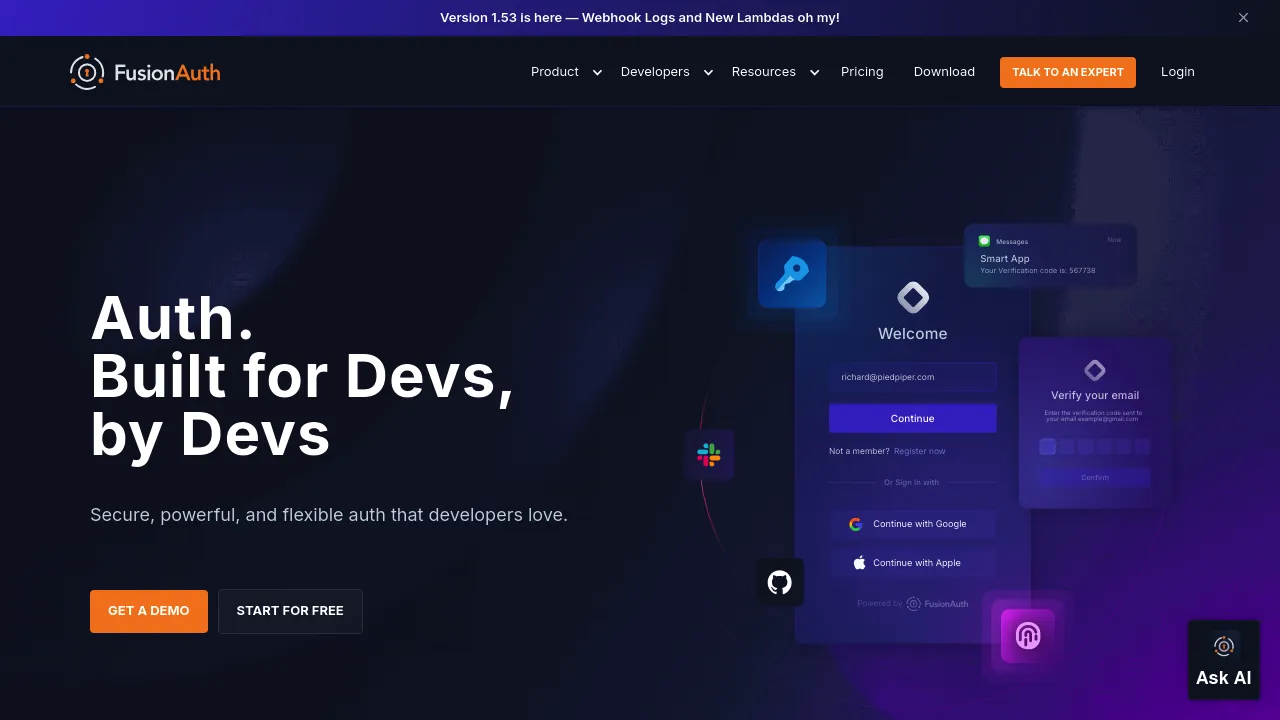Click the Start for Free button

coord(290,611)
